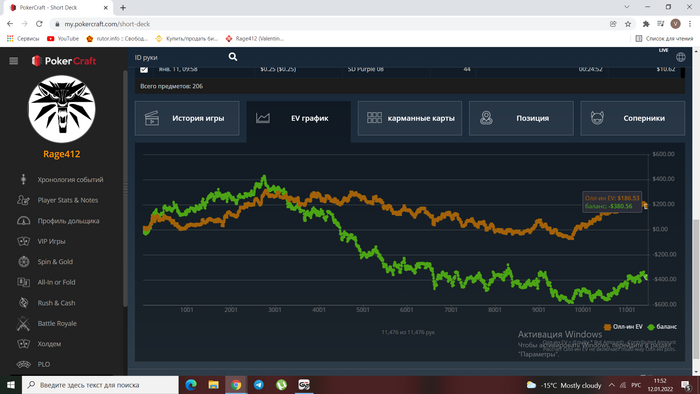Switch to the История игры tab
Image resolution: width=700 pixels, height=394 pixels.
(x=187, y=118)
